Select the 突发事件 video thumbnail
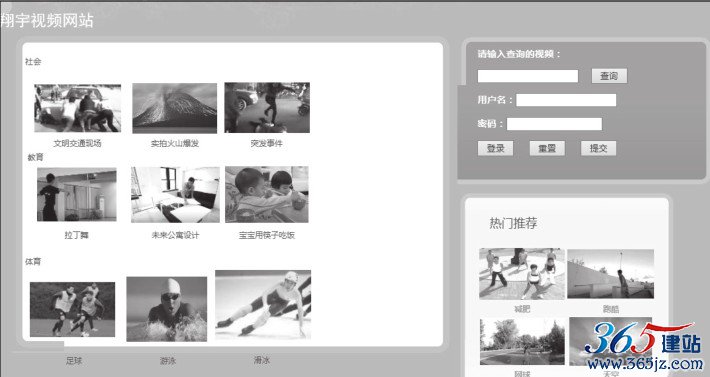 [267, 107]
